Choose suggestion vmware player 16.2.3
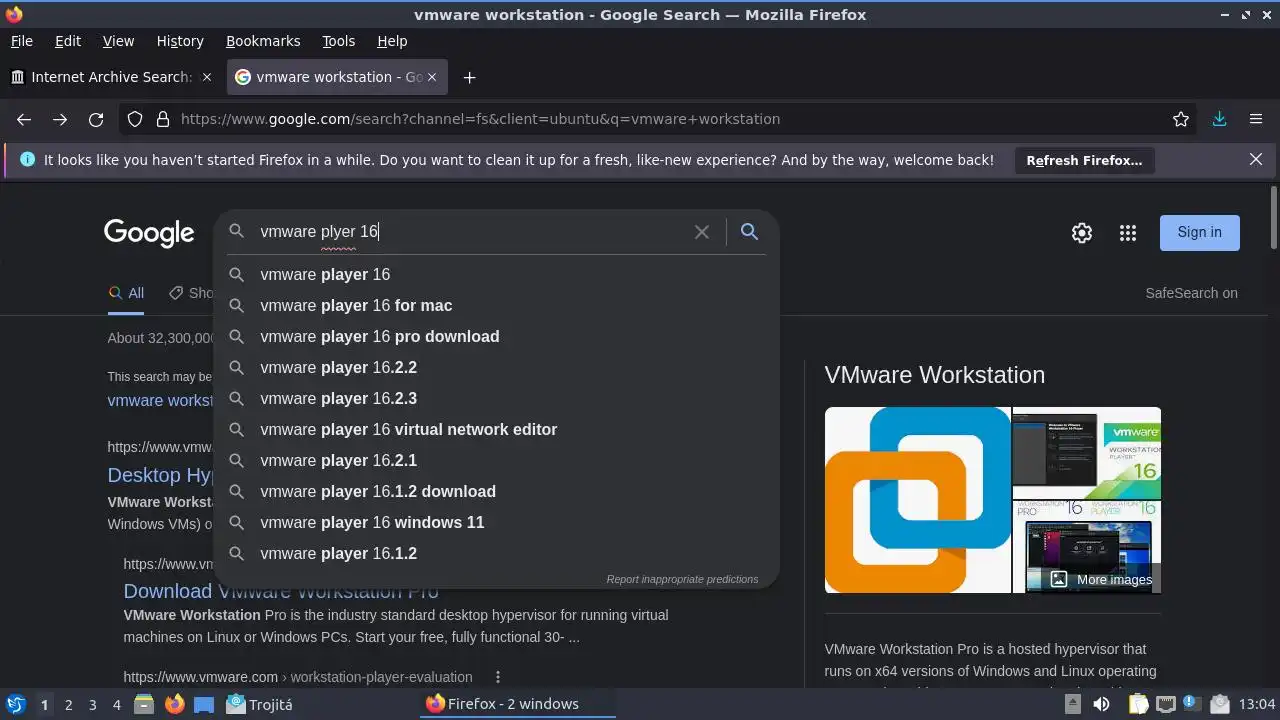This screenshot has height=720, width=1280. 496,398
